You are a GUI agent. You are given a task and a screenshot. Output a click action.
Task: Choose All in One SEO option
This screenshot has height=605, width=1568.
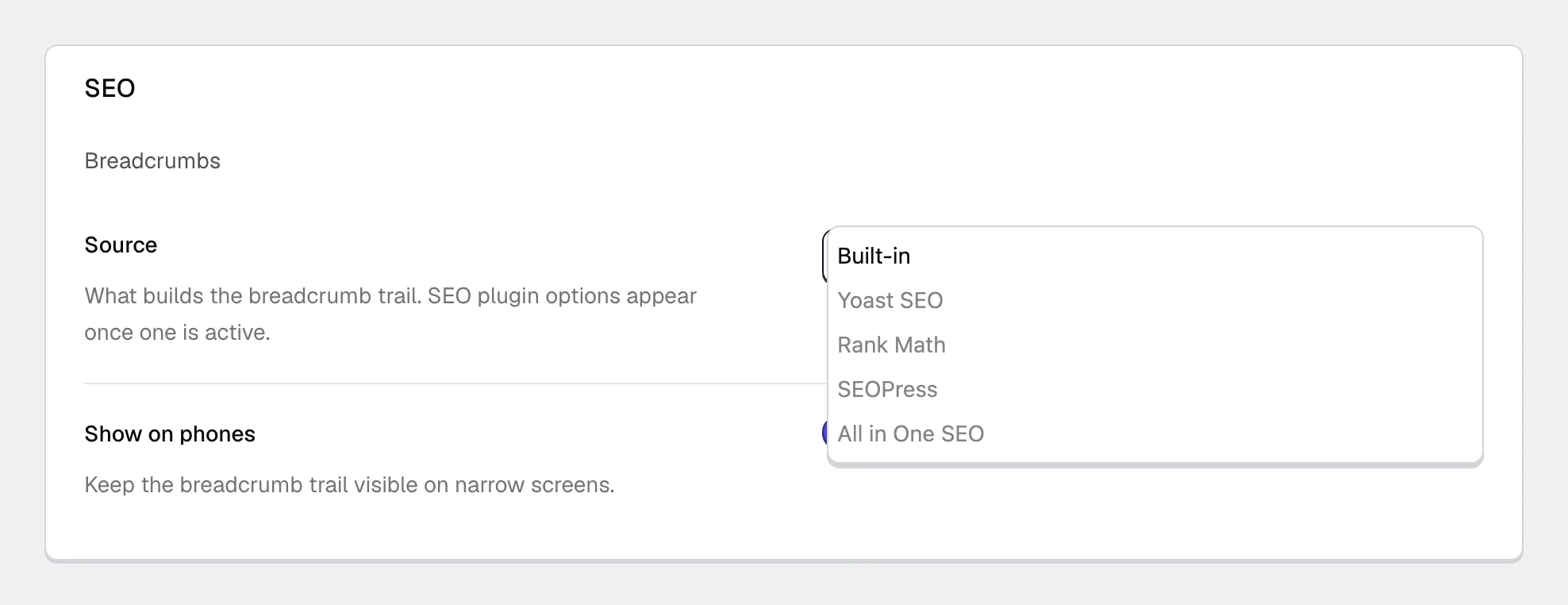(x=1155, y=434)
